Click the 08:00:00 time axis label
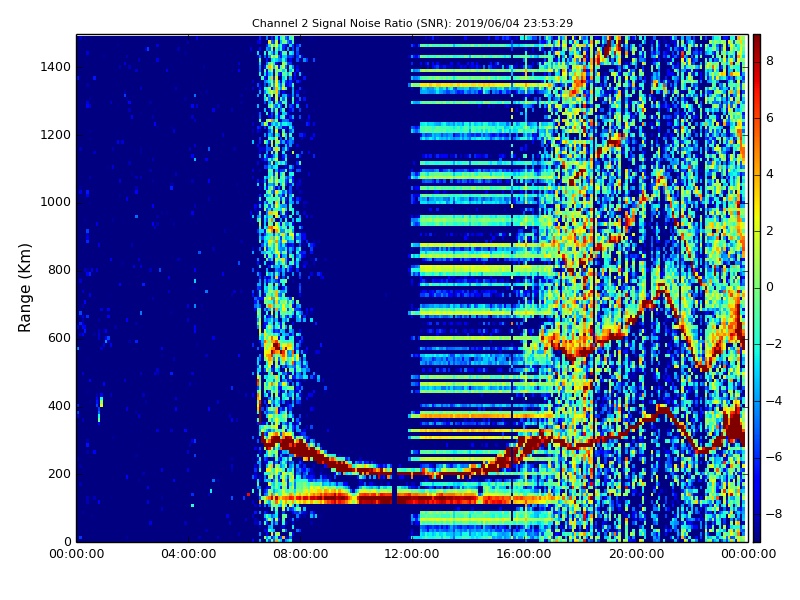Image resolution: width=800 pixels, height=600 pixels. tap(301, 554)
